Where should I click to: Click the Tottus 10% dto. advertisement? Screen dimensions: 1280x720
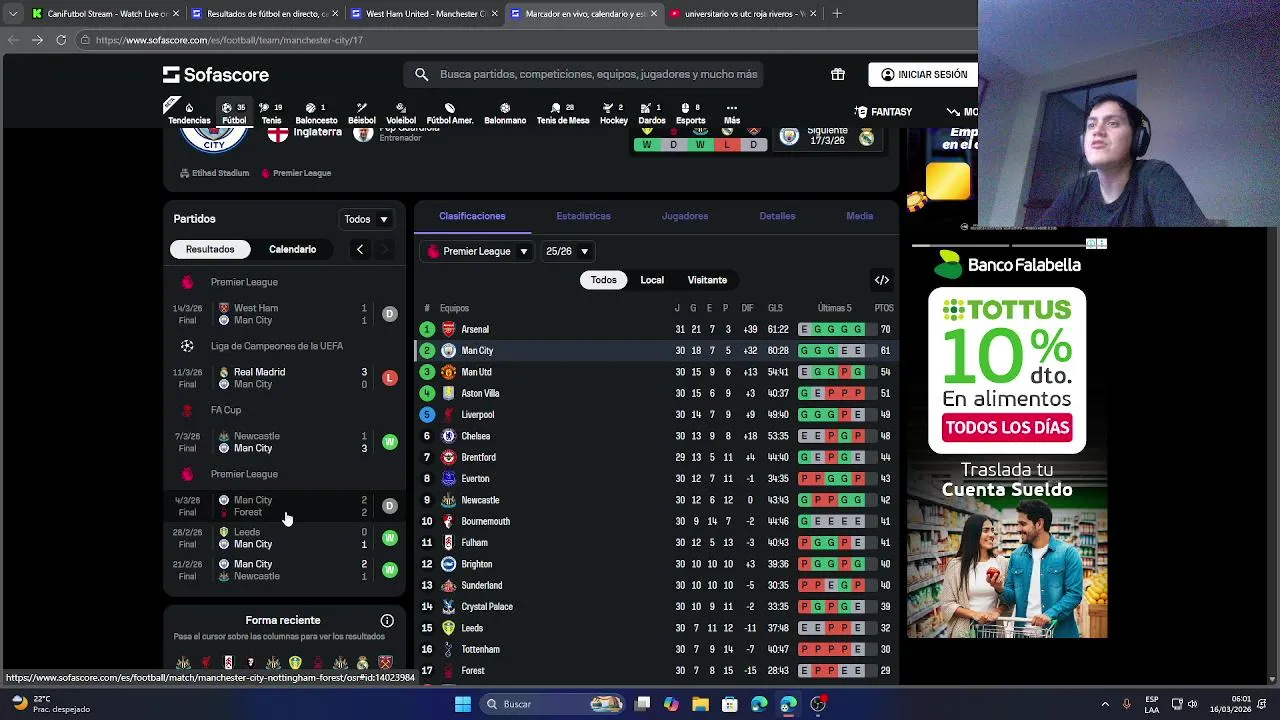(1007, 370)
